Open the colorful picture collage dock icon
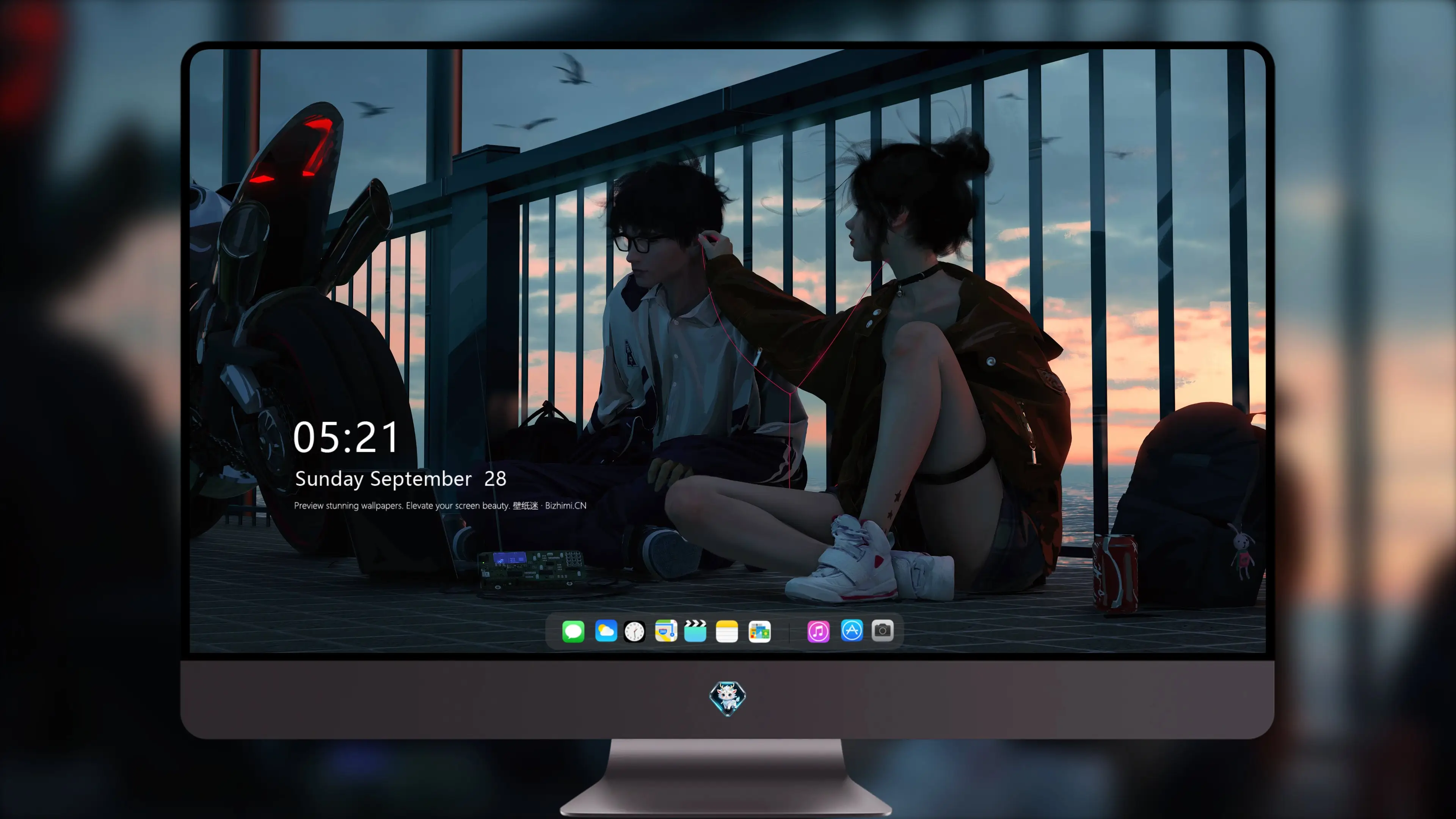 759,631
